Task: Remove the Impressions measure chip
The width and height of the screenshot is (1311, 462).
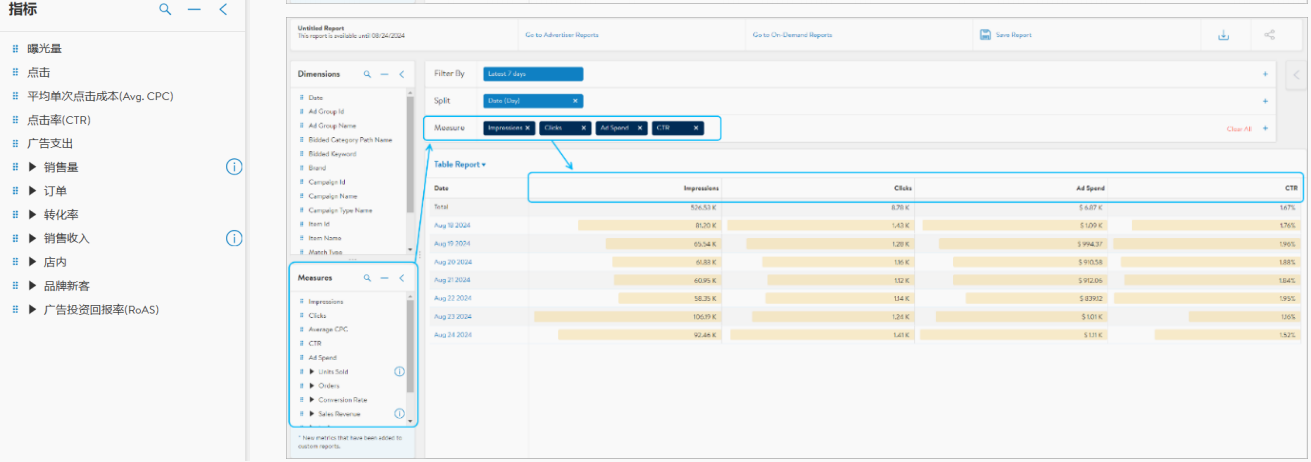Action: pos(528,128)
